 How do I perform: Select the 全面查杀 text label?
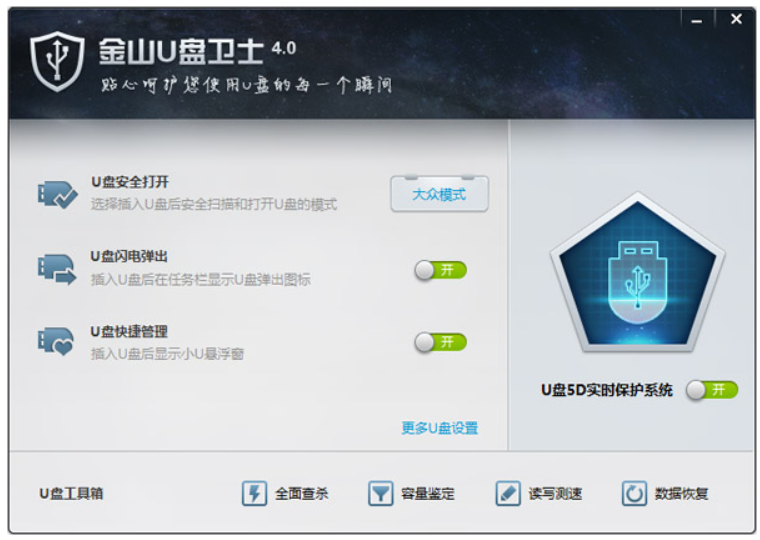tap(301, 494)
